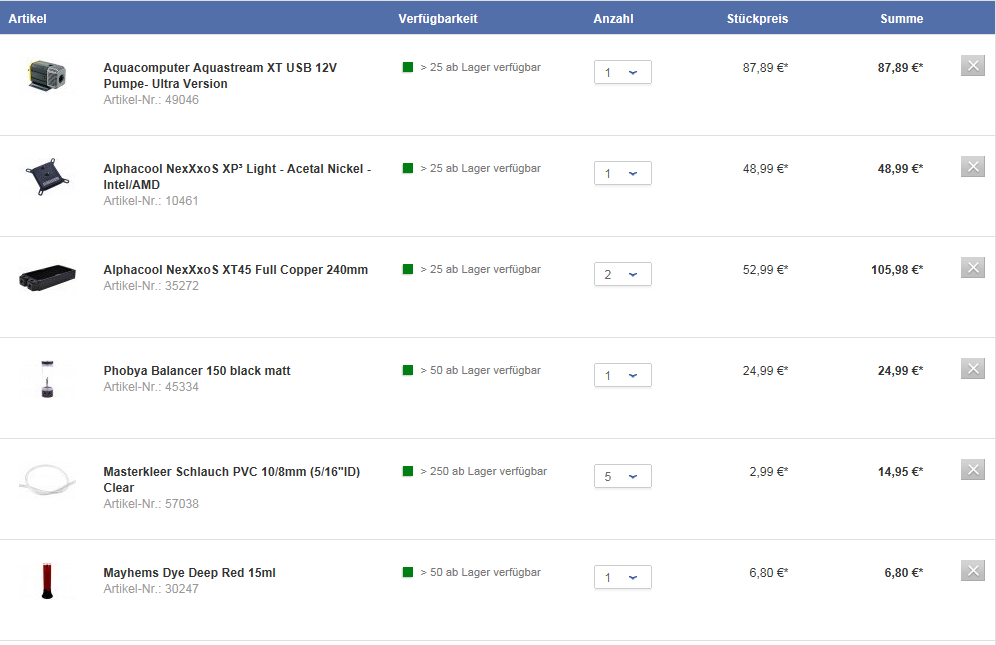This screenshot has width=996, height=645.
Task: Remove Phobya Balancer 150 from cart
Action: [972, 369]
